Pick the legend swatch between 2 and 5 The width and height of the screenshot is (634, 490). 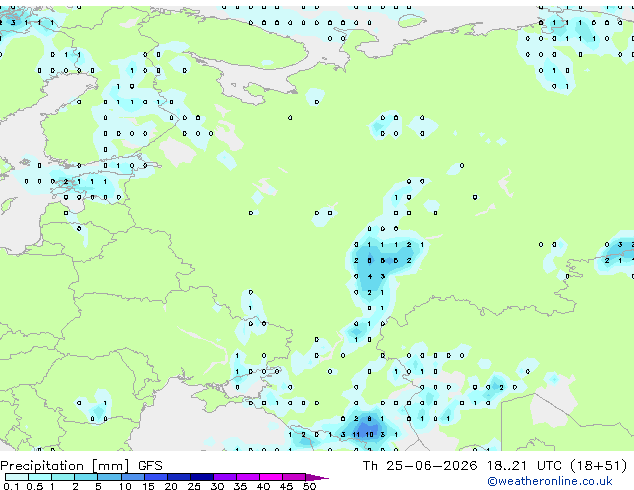pyautogui.click(x=86, y=477)
